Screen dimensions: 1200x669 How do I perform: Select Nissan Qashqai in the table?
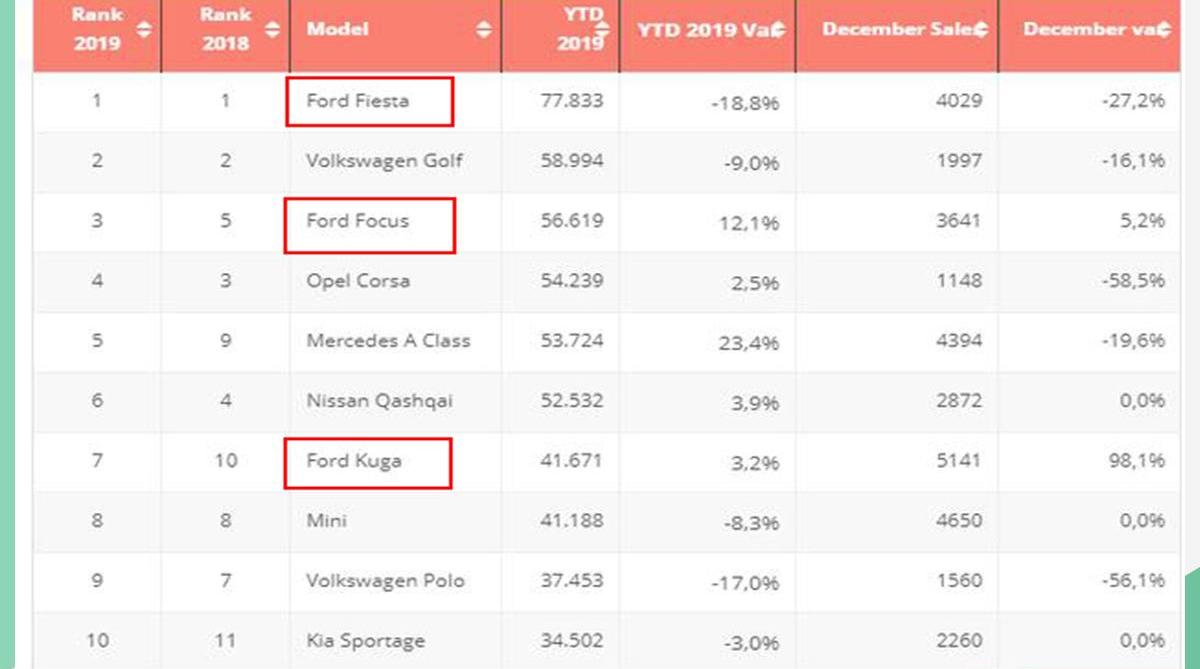(379, 401)
